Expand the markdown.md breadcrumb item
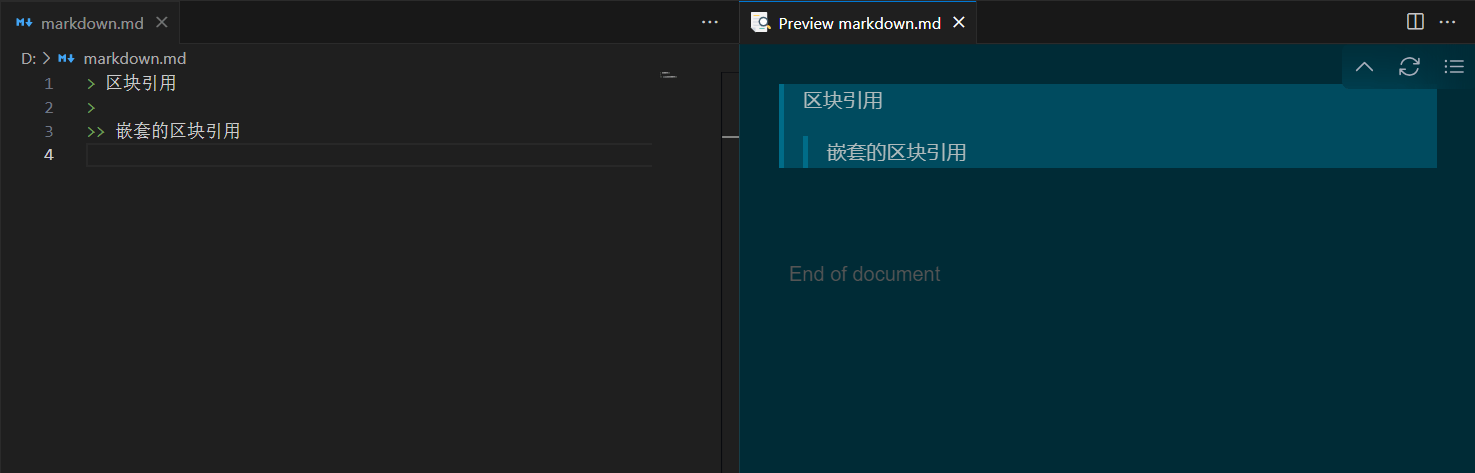Image resolution: width=1475 pixels, height=473 pixels. click(134, 59)
